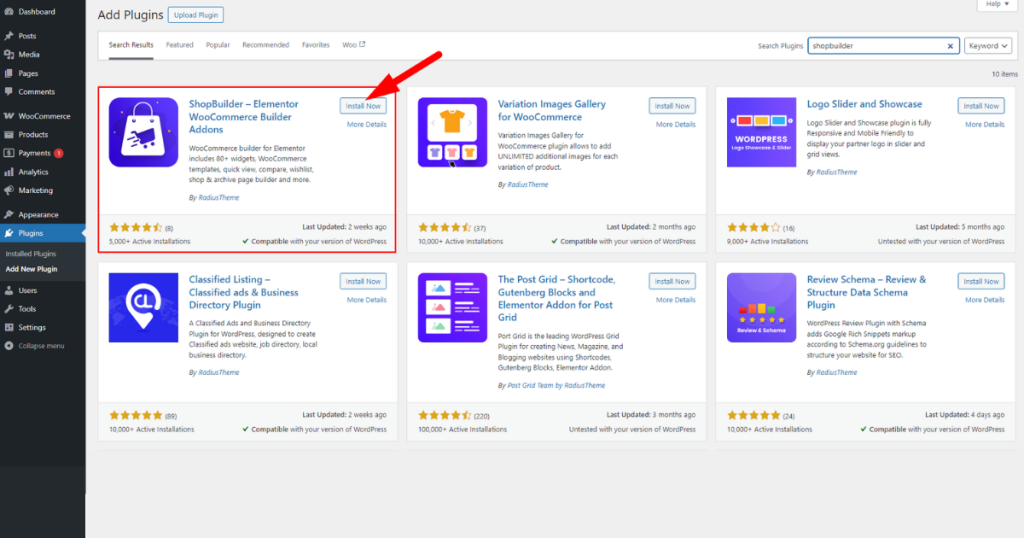Image resolution: width=1024 pixels, height=538 pixels.
Task: Install Variation Images Gallery for WooCommerce
Action: click(672, 106)
